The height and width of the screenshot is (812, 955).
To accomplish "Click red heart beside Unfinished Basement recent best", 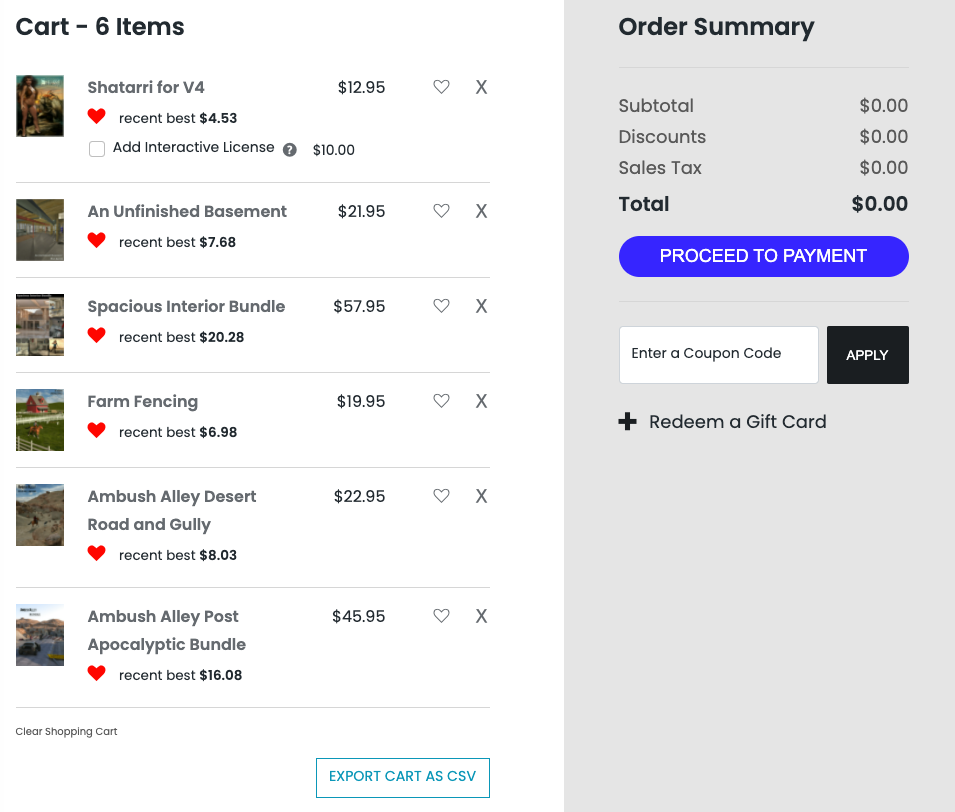I will (96, 240).
